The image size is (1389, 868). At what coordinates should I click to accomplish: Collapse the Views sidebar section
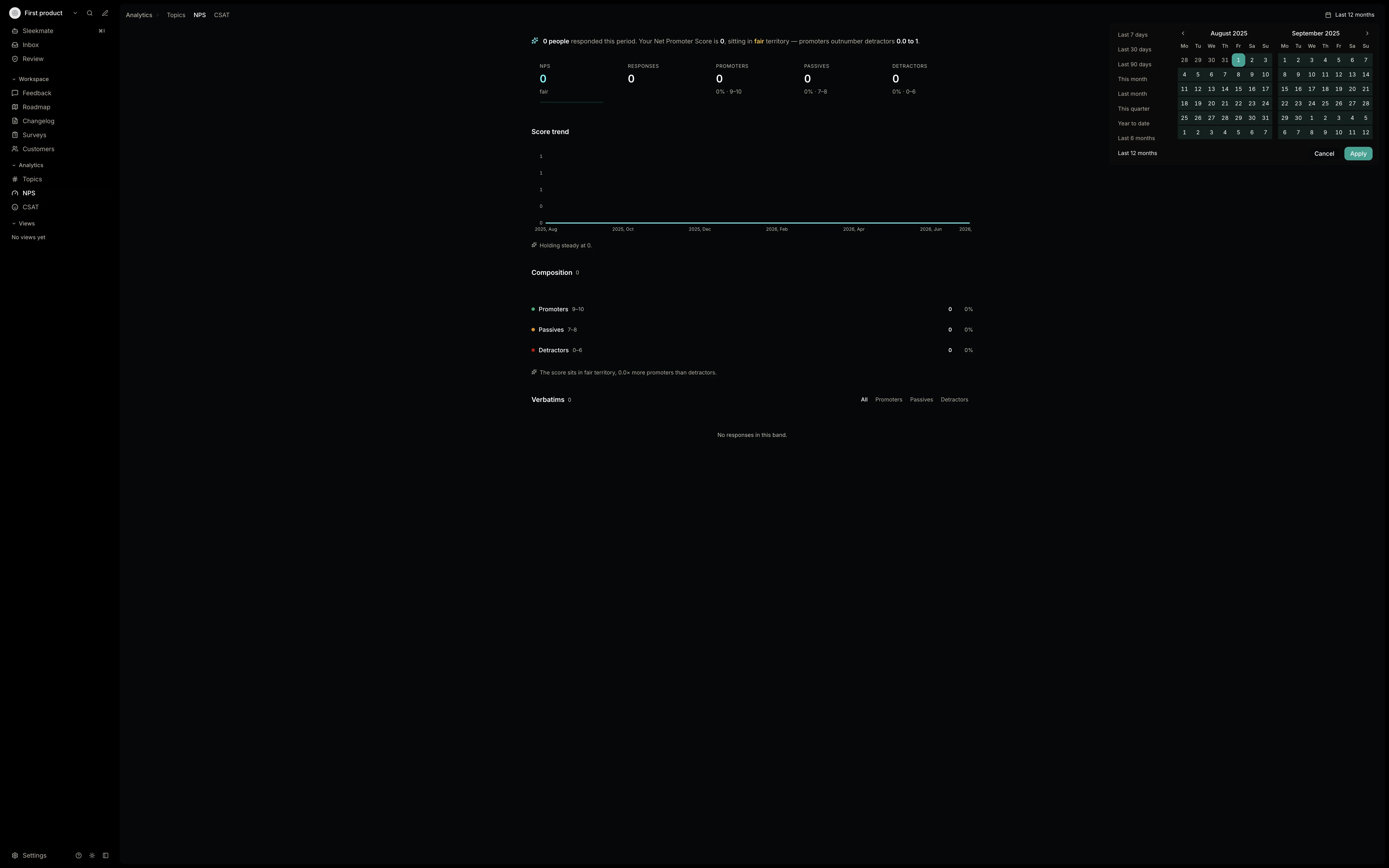point(24,224)
